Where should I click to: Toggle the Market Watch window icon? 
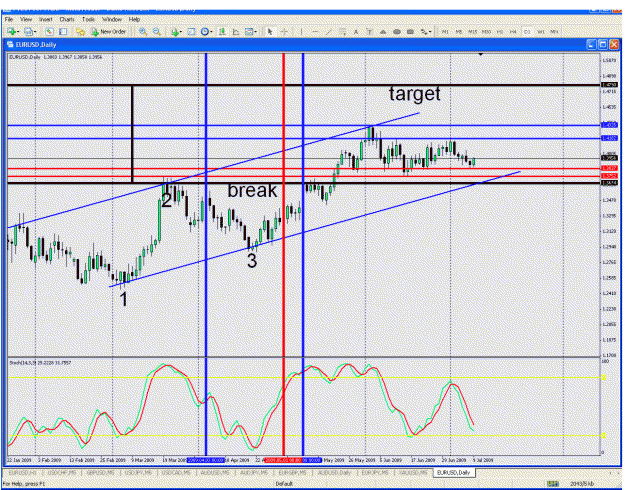point(49,31)
